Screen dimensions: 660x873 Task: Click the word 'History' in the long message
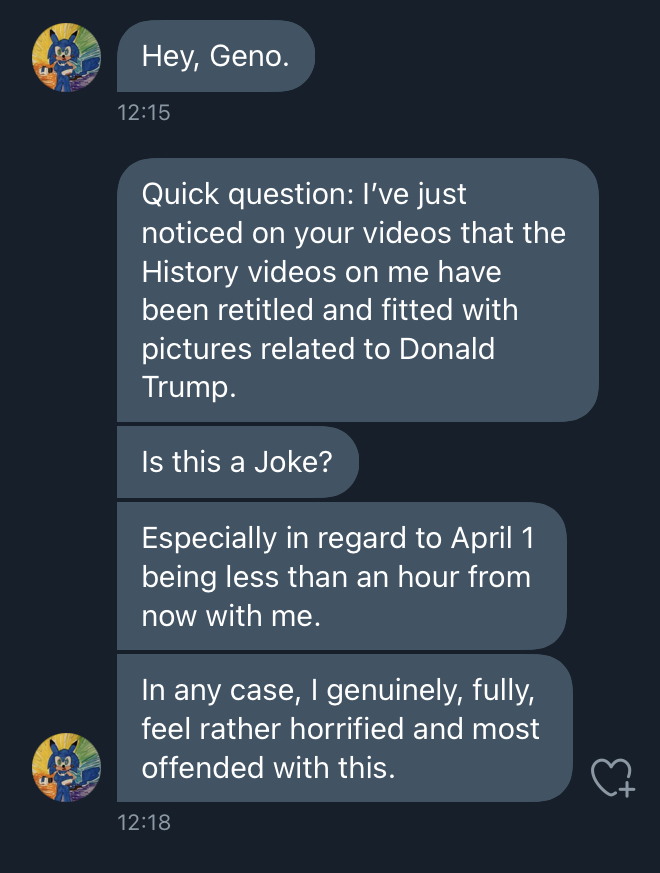190,273
